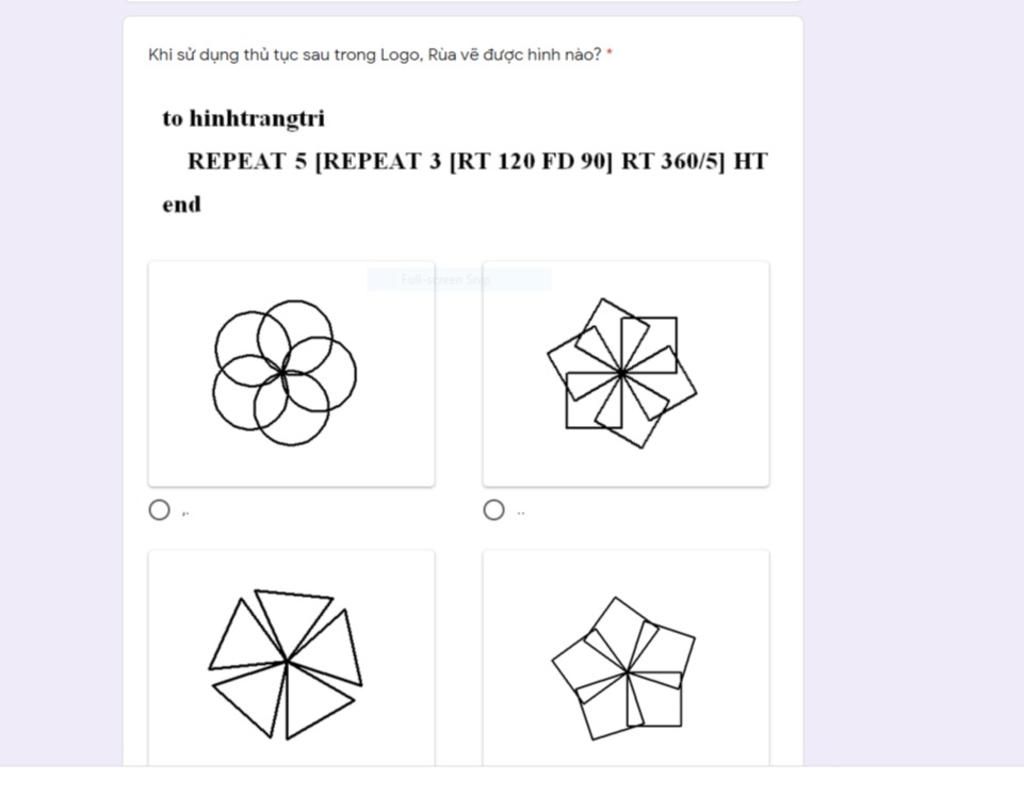Select the radio button under the circles image
Viewport: 1024px width, 796px height.
pos(159,510)
